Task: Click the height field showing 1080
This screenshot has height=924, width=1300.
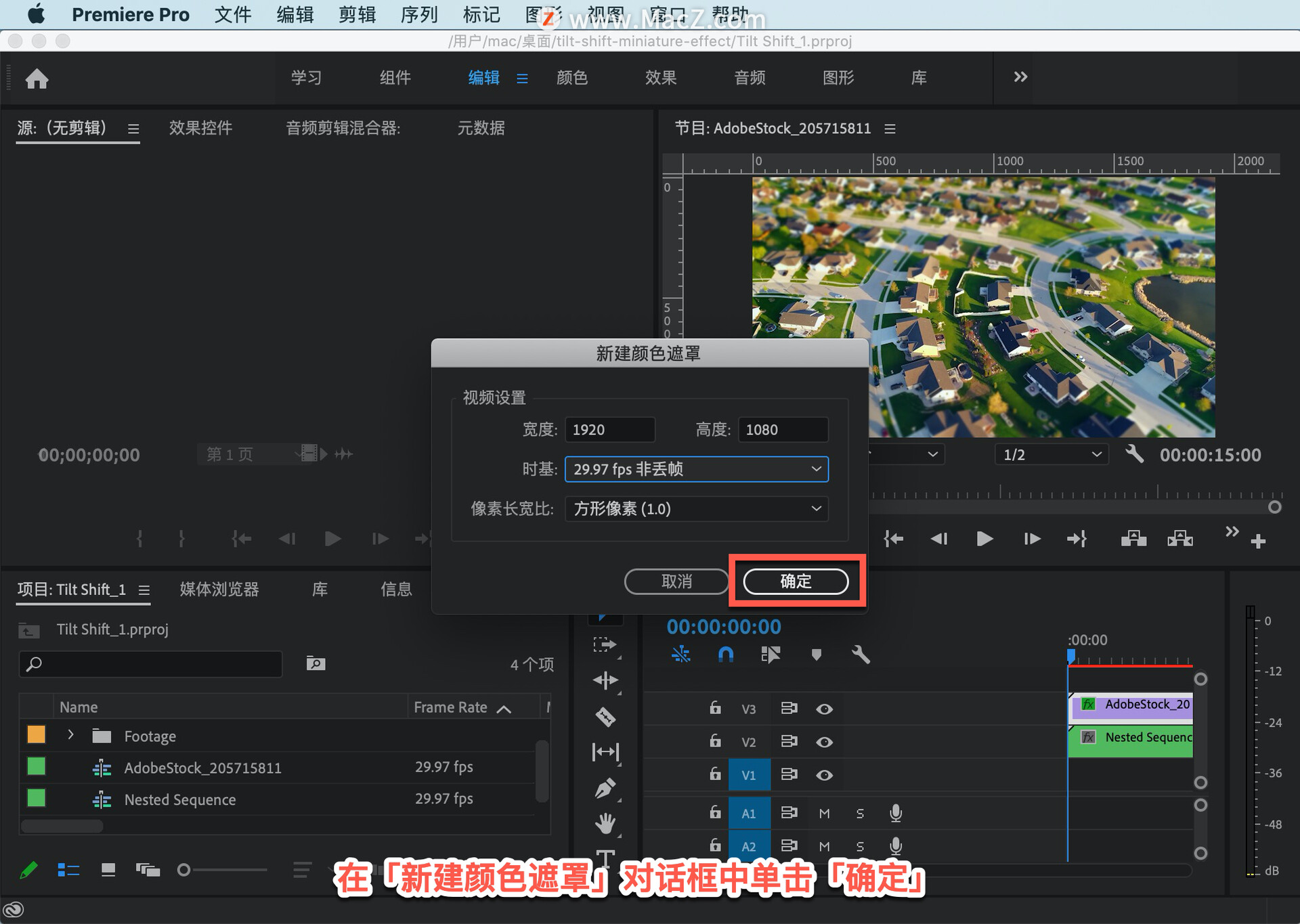Action: (783, 430)
